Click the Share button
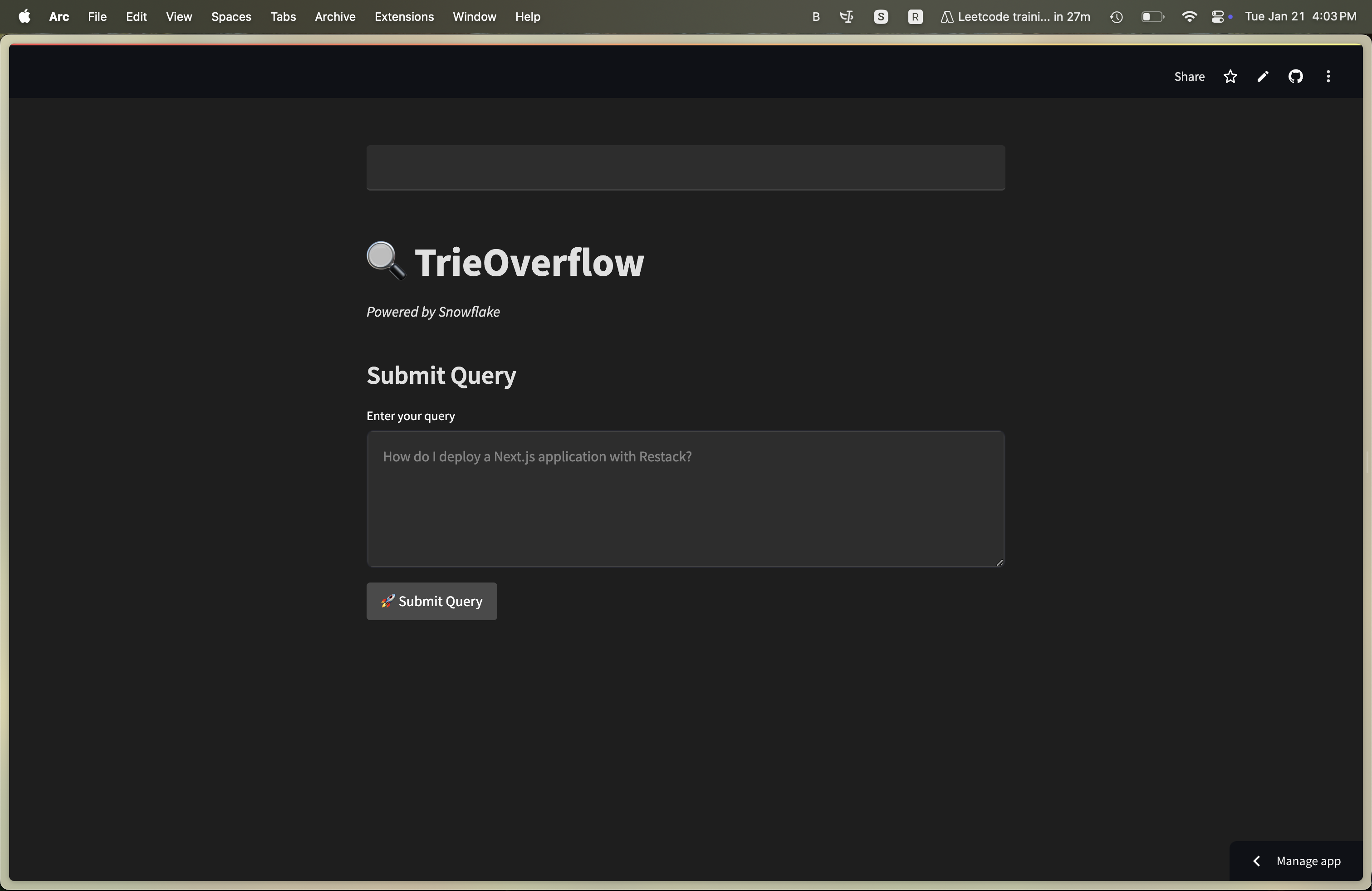 (1189, 77)
